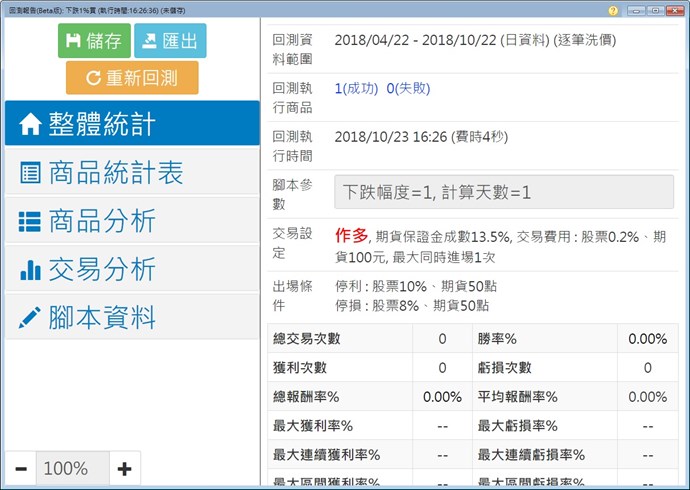This screenshot has width=690, height=490.
Task: Decrease zoom with the minus button
Action: click(22, 468)
